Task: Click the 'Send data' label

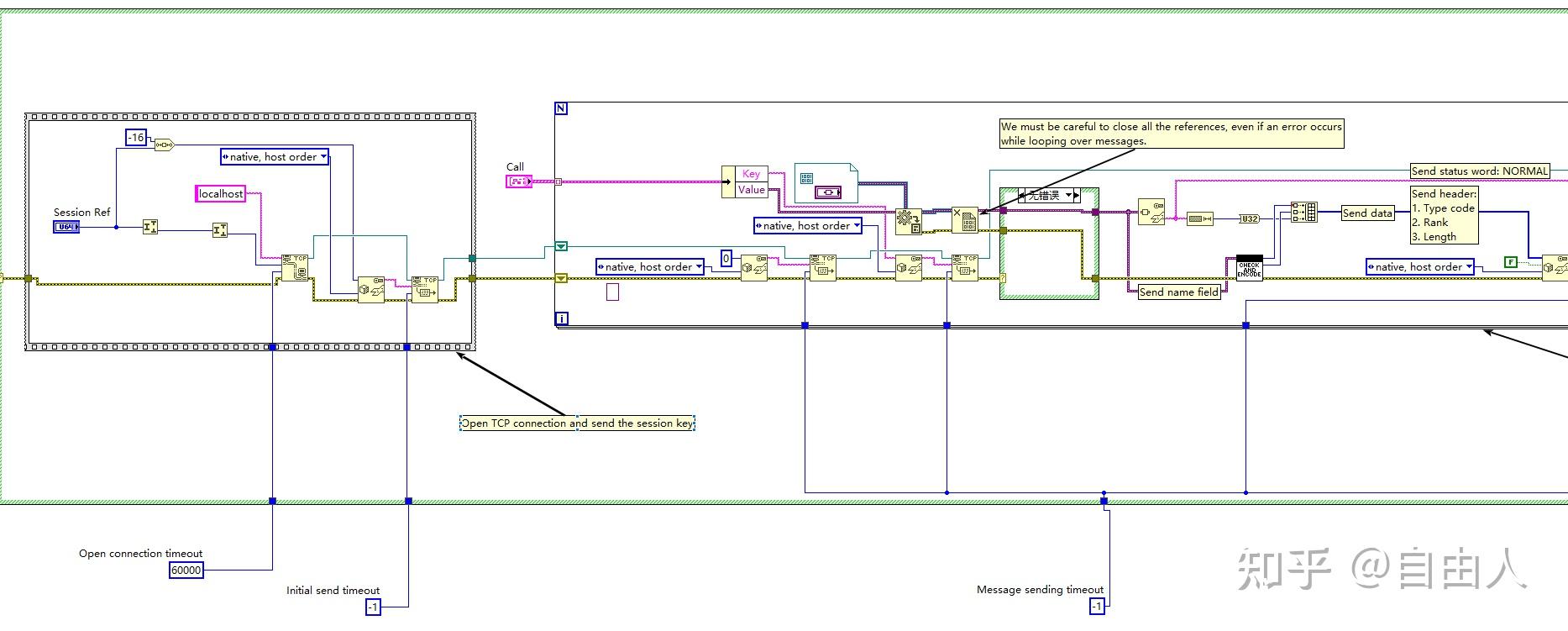Action: pyautogui.click(x=1367, y=213)
